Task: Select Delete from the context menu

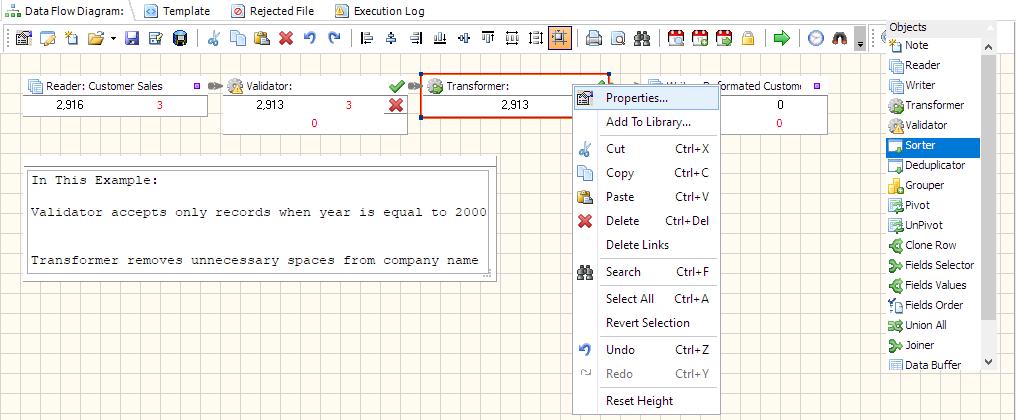Action: (x=647, y=221)
